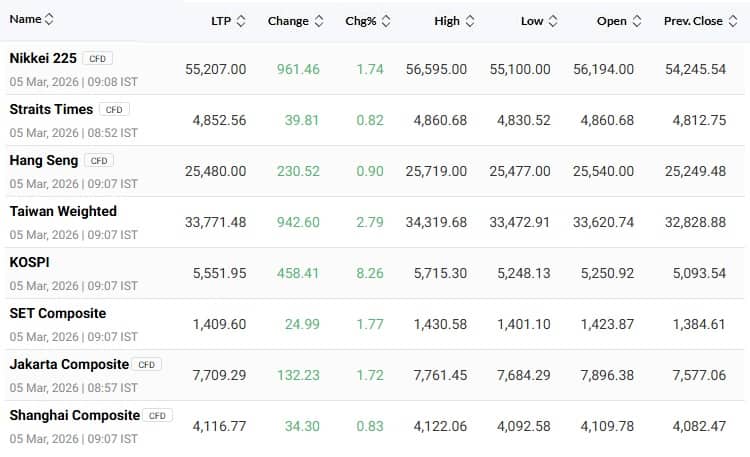Click the LTP column header label
The image size is (750, 457).
point(221,21)
